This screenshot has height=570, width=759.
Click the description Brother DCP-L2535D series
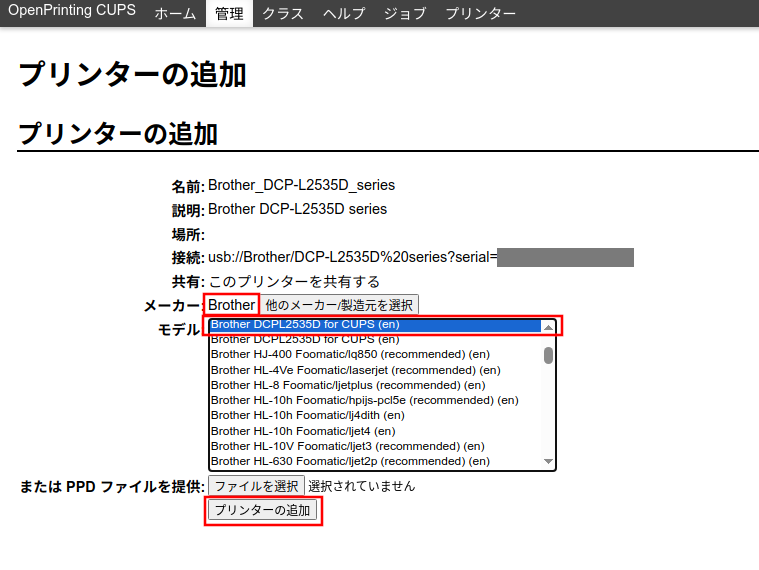297,209
